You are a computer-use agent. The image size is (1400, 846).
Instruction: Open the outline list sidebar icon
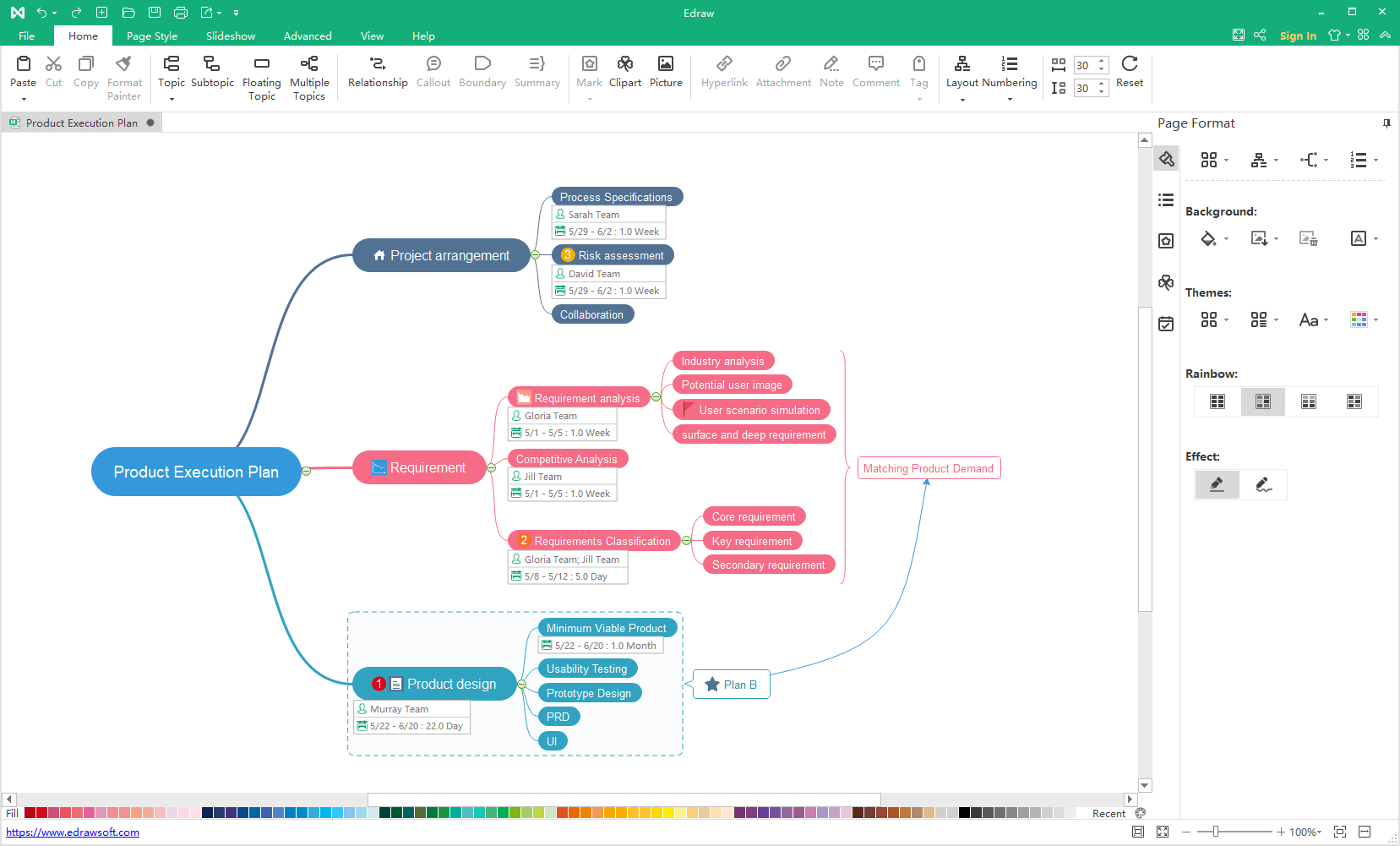[x=1166, y=200]
